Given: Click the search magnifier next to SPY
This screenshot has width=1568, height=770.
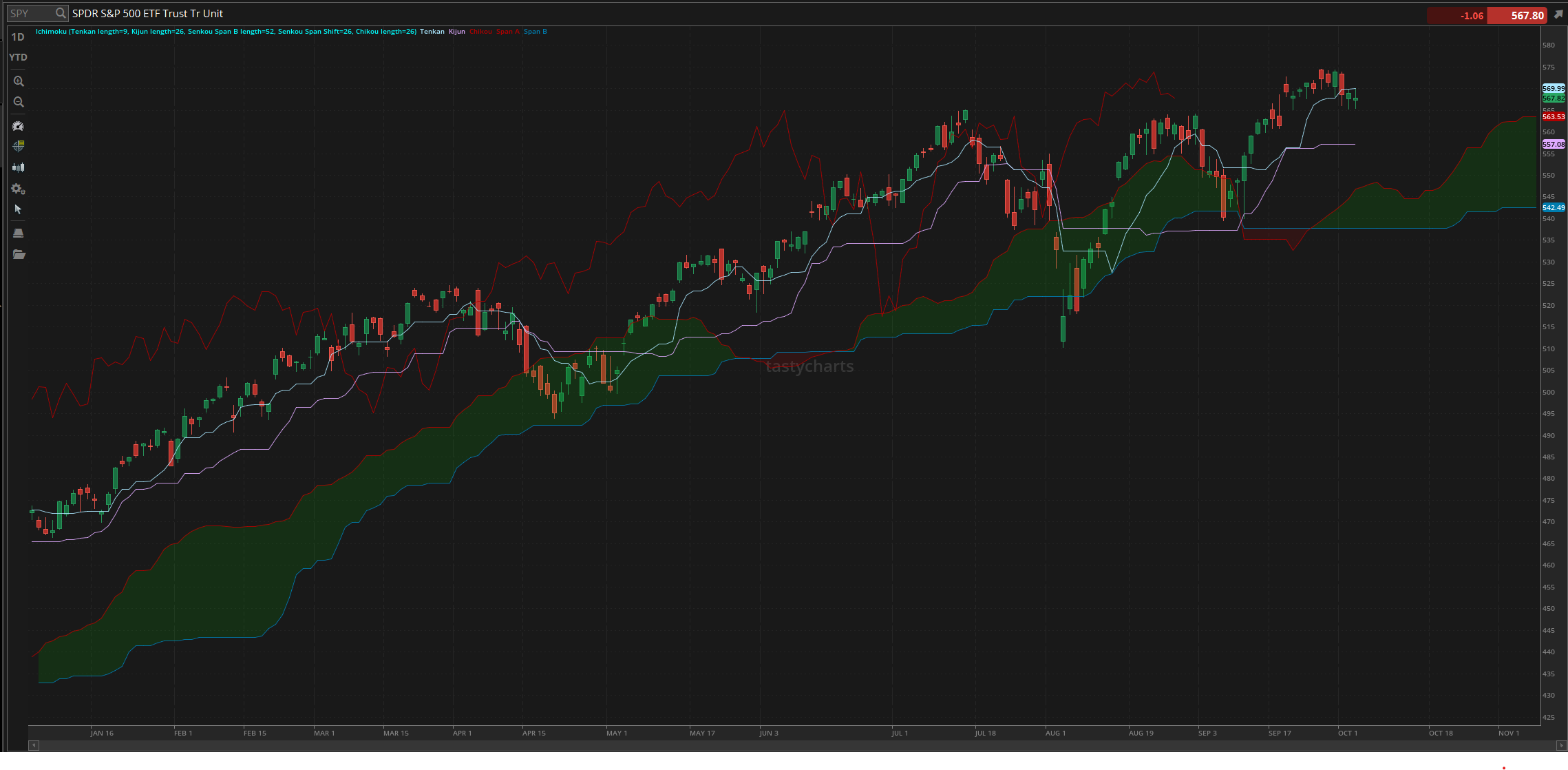Looking at the screenshot, I should click(x=61, y=13).
